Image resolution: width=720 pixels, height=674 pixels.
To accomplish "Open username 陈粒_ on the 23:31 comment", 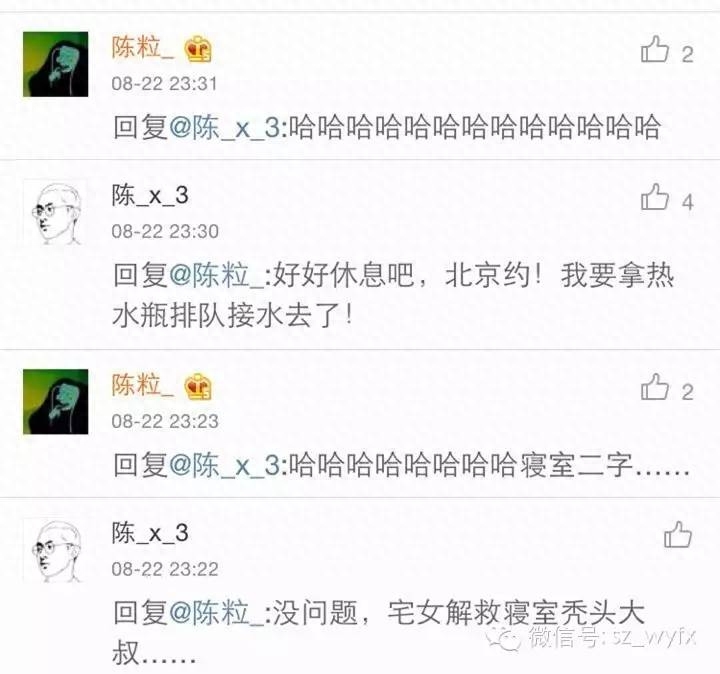I will 143,48.
